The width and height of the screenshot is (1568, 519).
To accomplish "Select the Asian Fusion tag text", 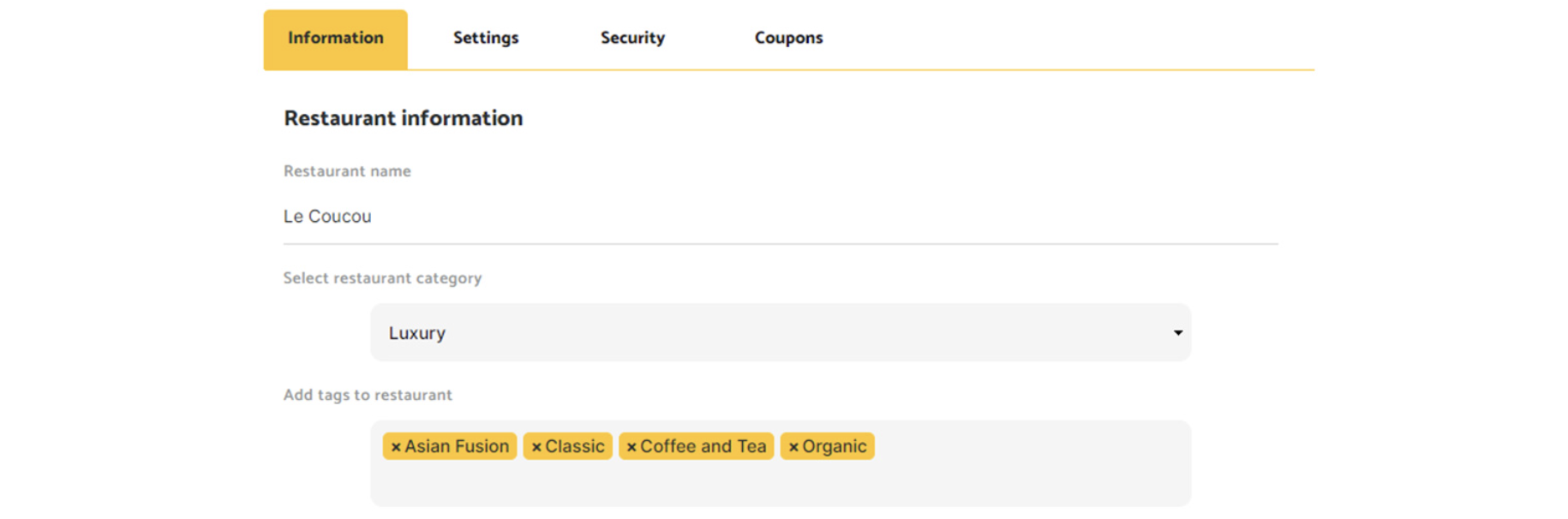I will coord(457,447).
